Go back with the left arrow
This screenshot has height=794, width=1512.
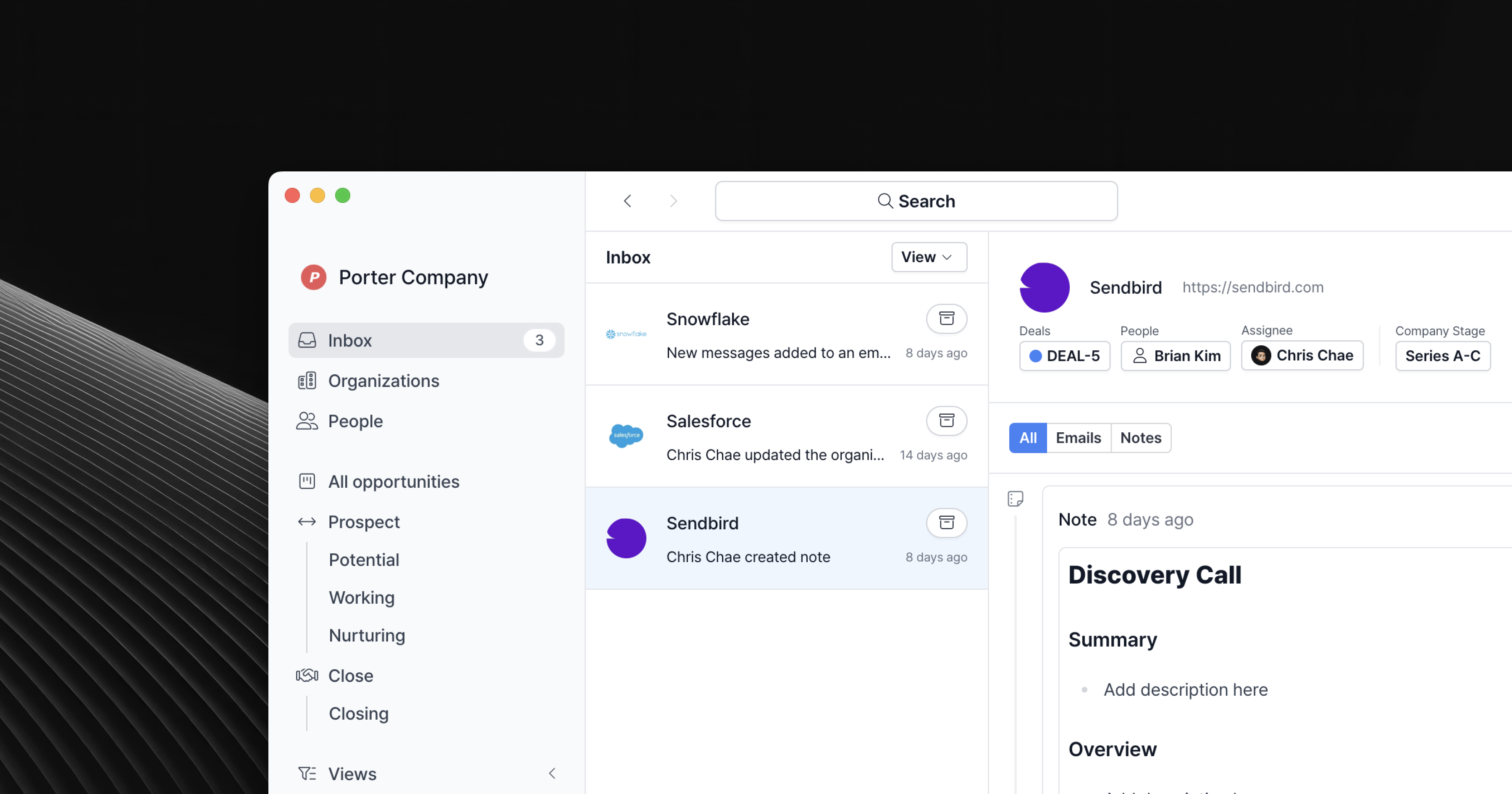[627, 201]
